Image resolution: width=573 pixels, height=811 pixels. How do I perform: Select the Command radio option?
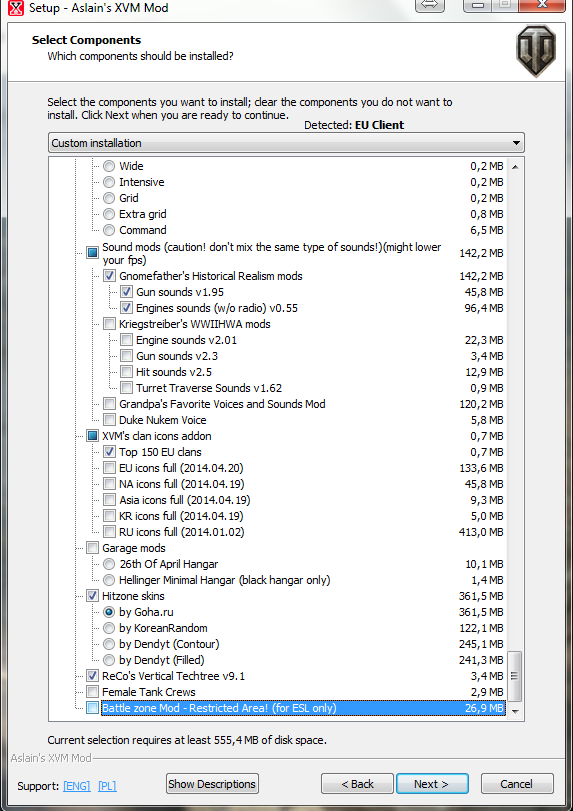pyautogui.click(x=109, y=230)
